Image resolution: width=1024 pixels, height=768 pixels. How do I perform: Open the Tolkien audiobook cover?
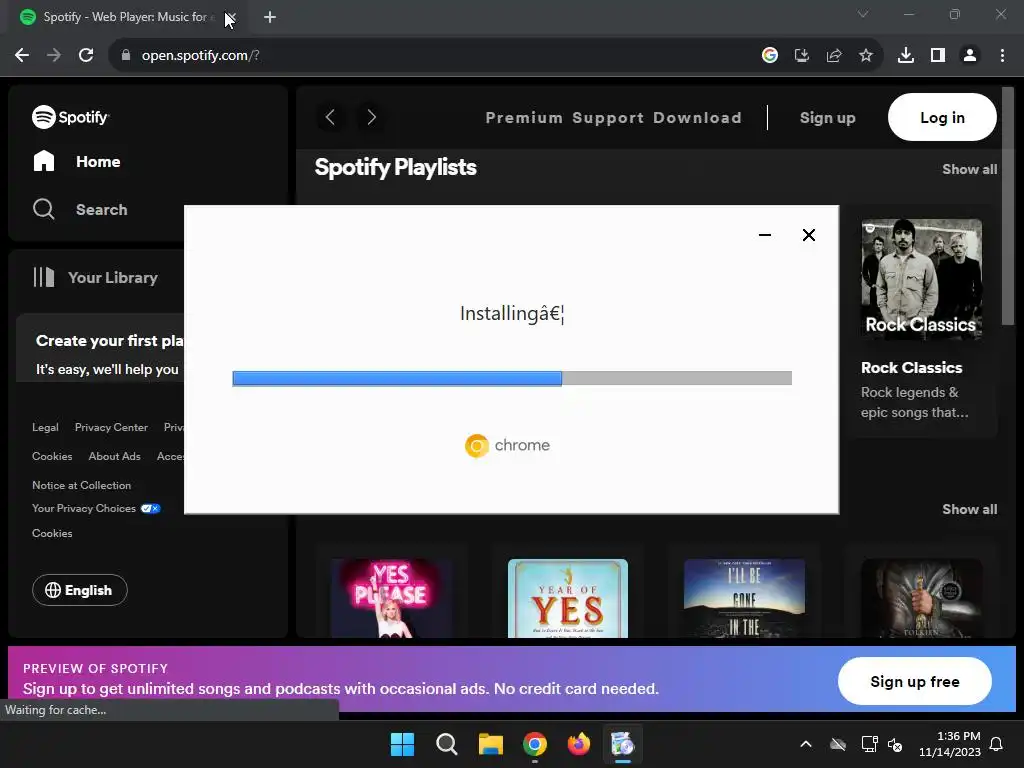[x=921, y=598]
